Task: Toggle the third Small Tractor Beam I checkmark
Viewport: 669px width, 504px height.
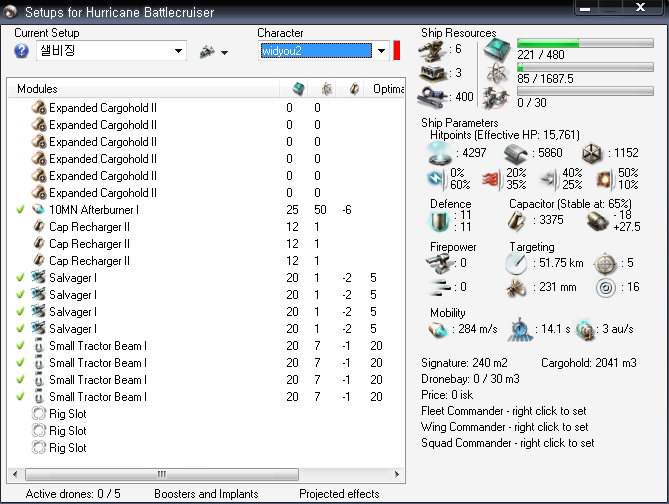Action: click(x=20, y=379)
